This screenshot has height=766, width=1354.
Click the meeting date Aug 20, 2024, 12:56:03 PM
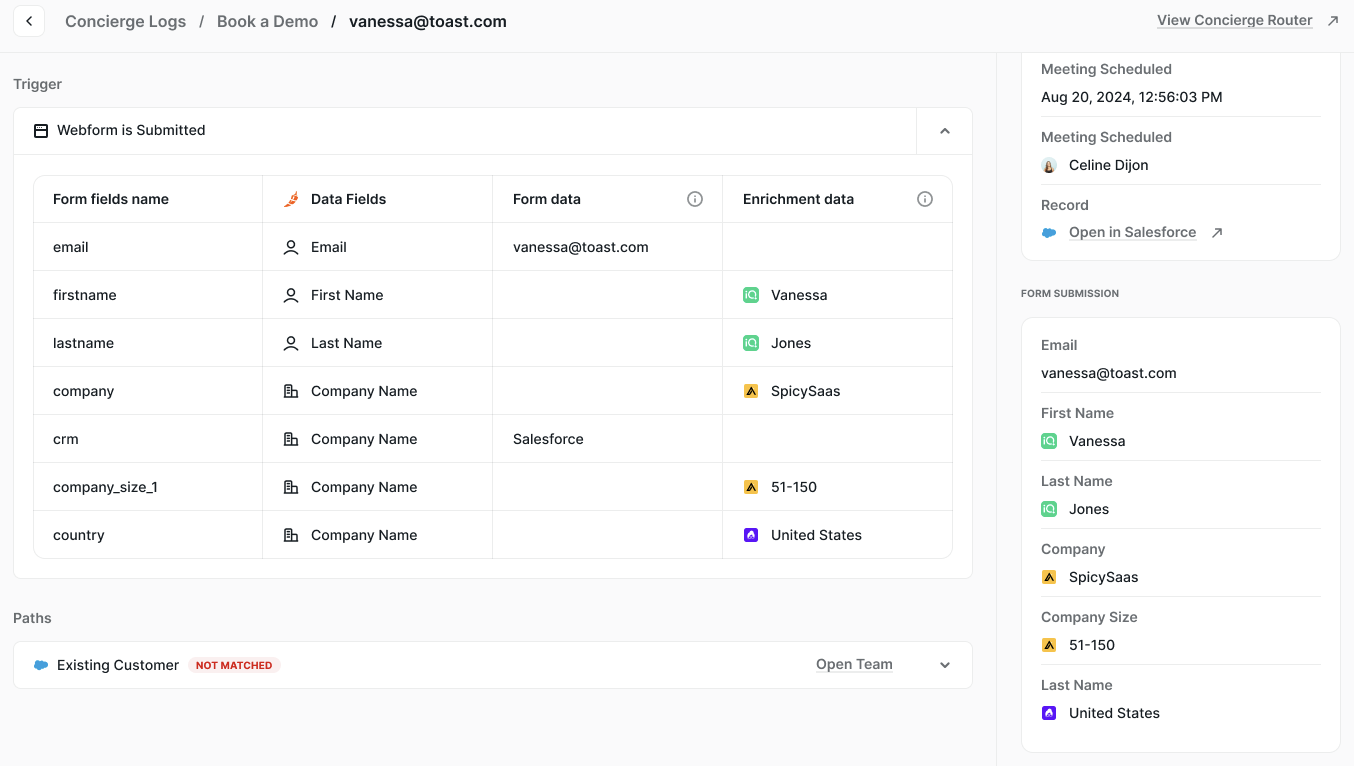1132,97
